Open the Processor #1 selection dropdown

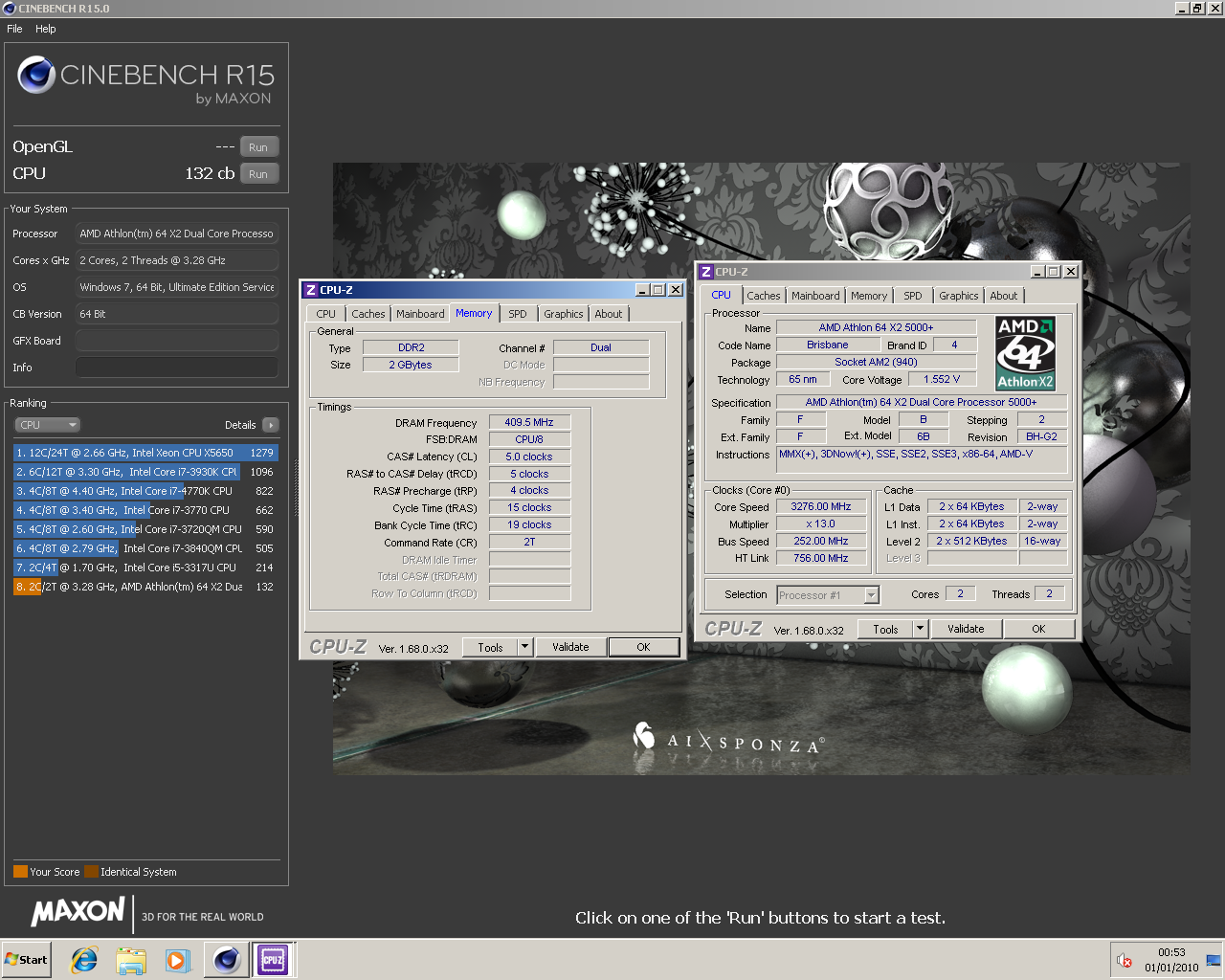pos(828,595)
